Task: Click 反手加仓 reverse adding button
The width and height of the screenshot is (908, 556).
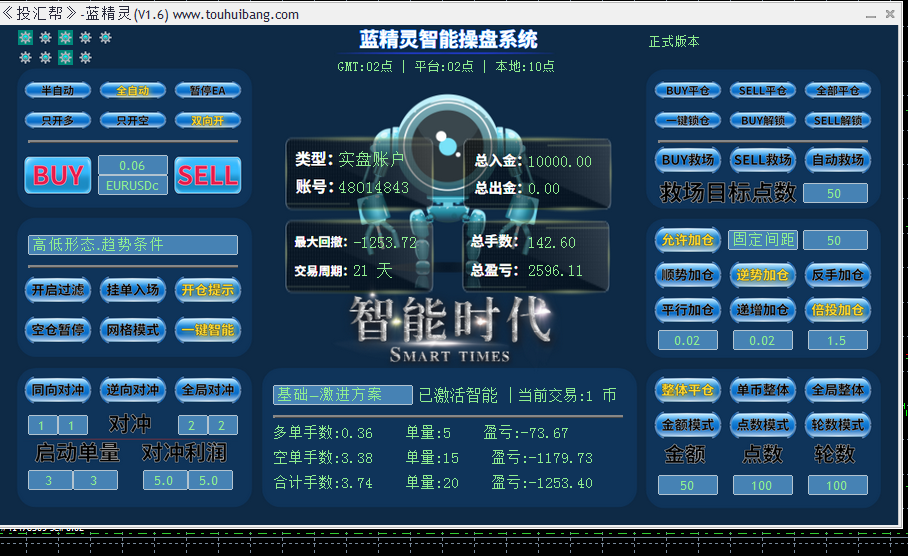Action: pos(838,275)
